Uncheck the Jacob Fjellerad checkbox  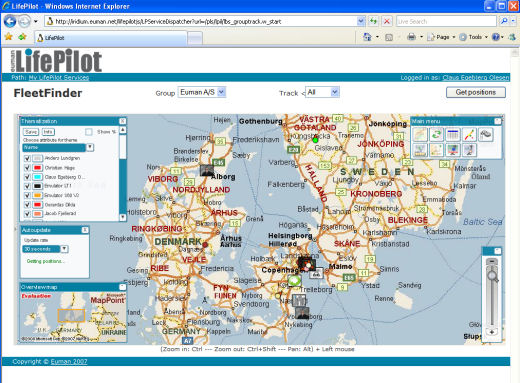point(27,214)
